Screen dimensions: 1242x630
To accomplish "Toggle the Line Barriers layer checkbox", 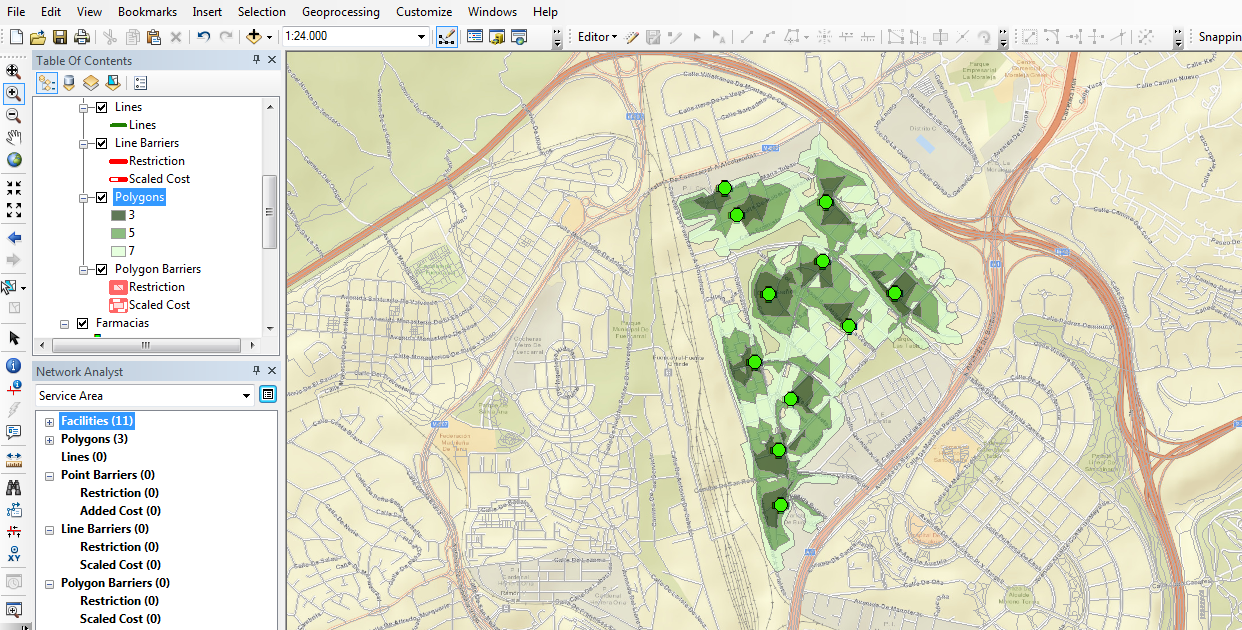I will pyautogui.click(x=101, y=143).
